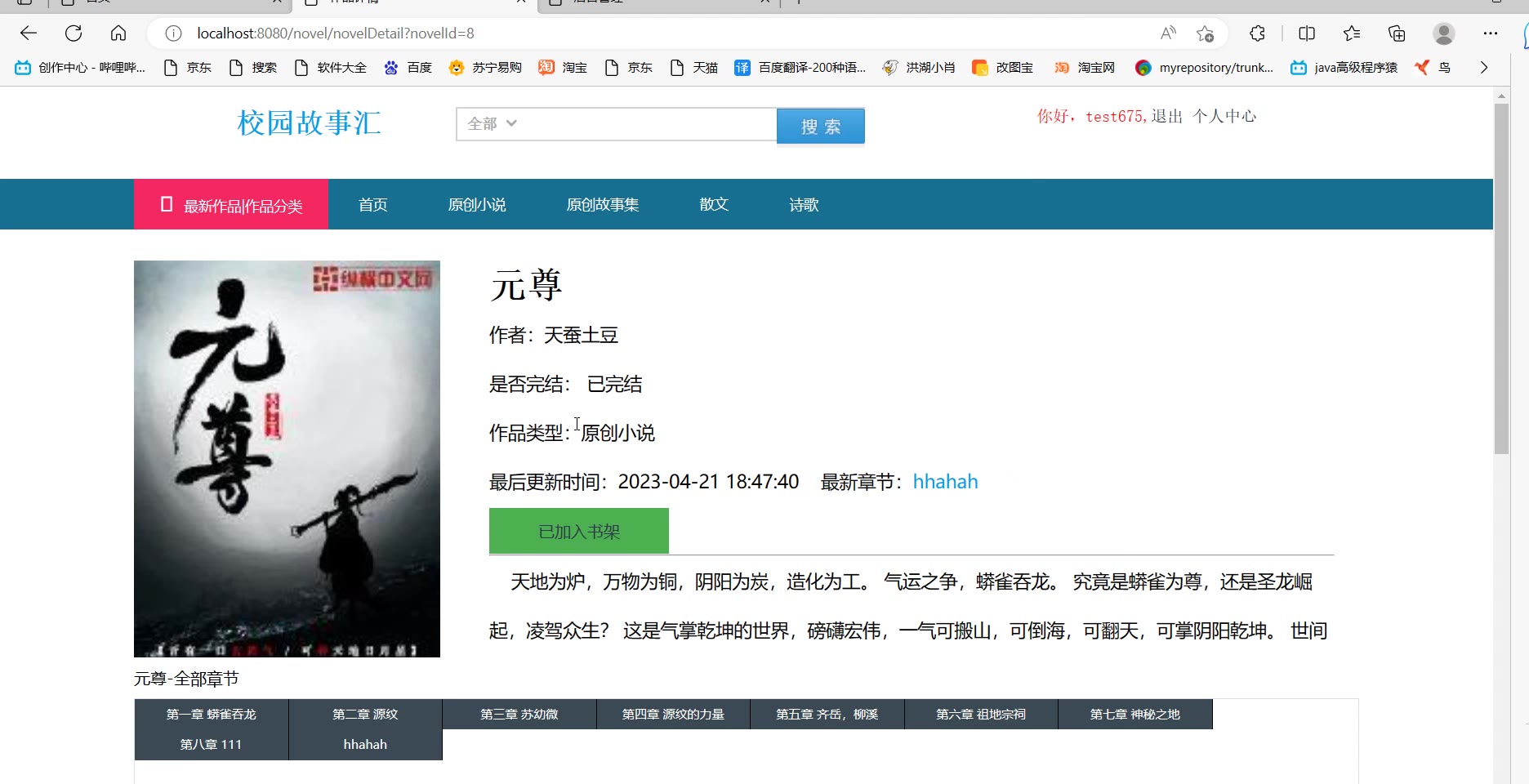Screen dimensions: 1529x784
Task: Click the address bar URL
Action: click(x=336, y=33)
